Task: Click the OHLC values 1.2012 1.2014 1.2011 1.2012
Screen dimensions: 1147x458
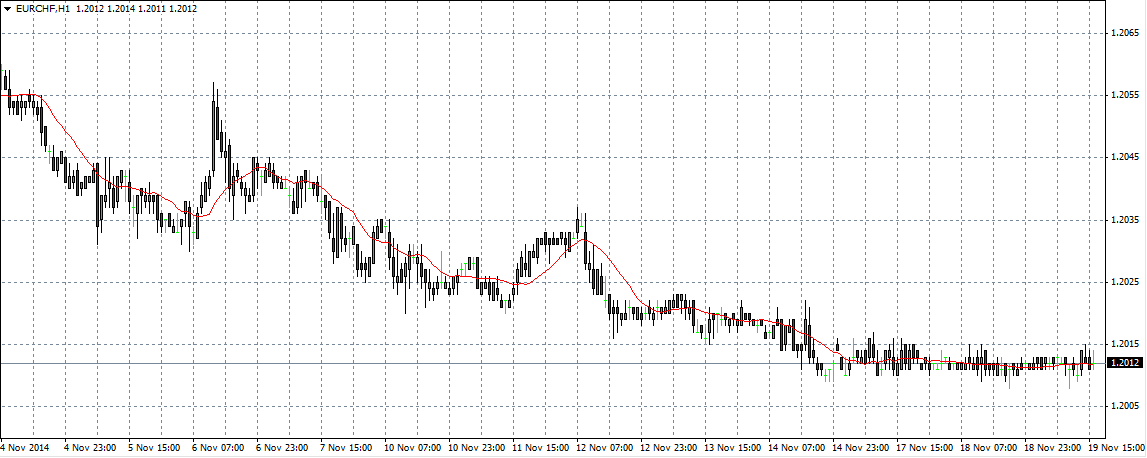Action: pyautogui.click(x=137, y=9)
